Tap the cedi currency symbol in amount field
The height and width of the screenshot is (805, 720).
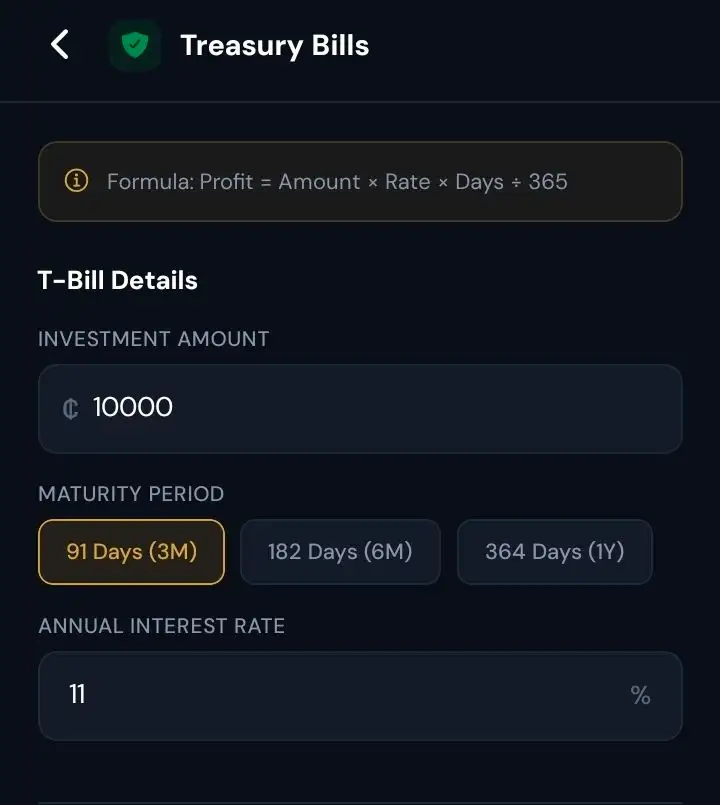pyautogui.click(x=70, y=409)
